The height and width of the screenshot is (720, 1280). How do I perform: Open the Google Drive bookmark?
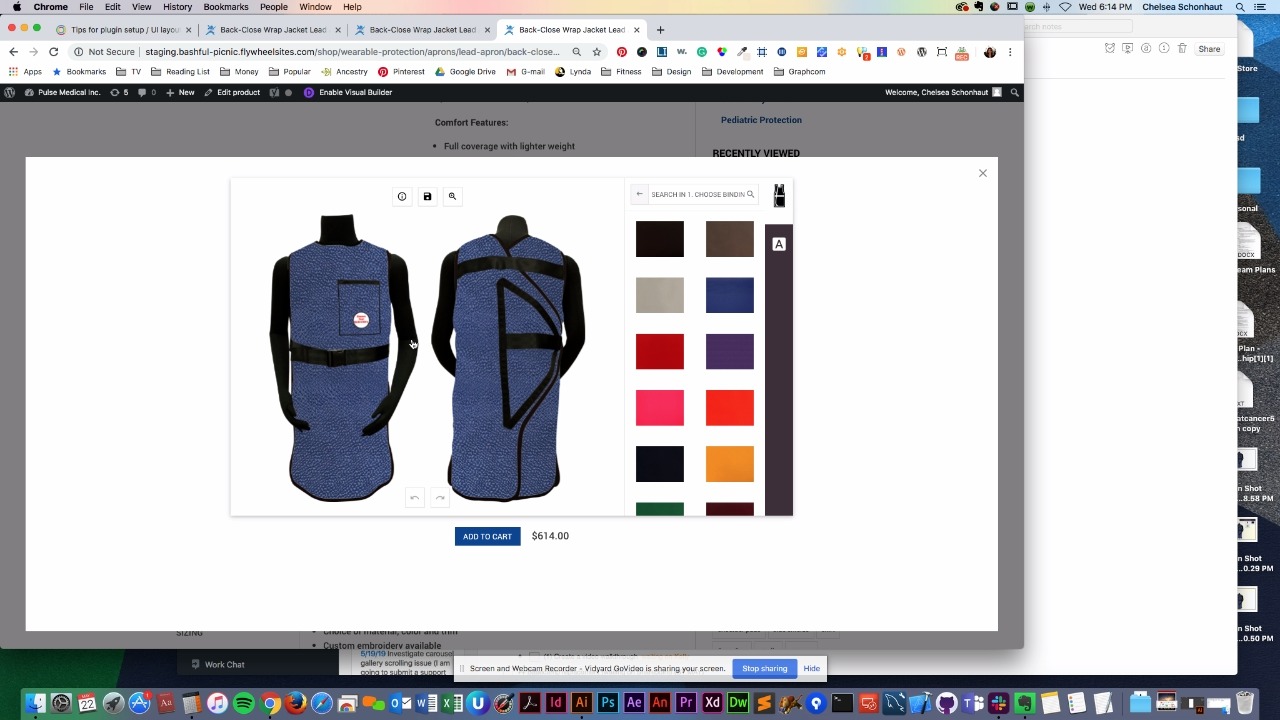point(465,72)
